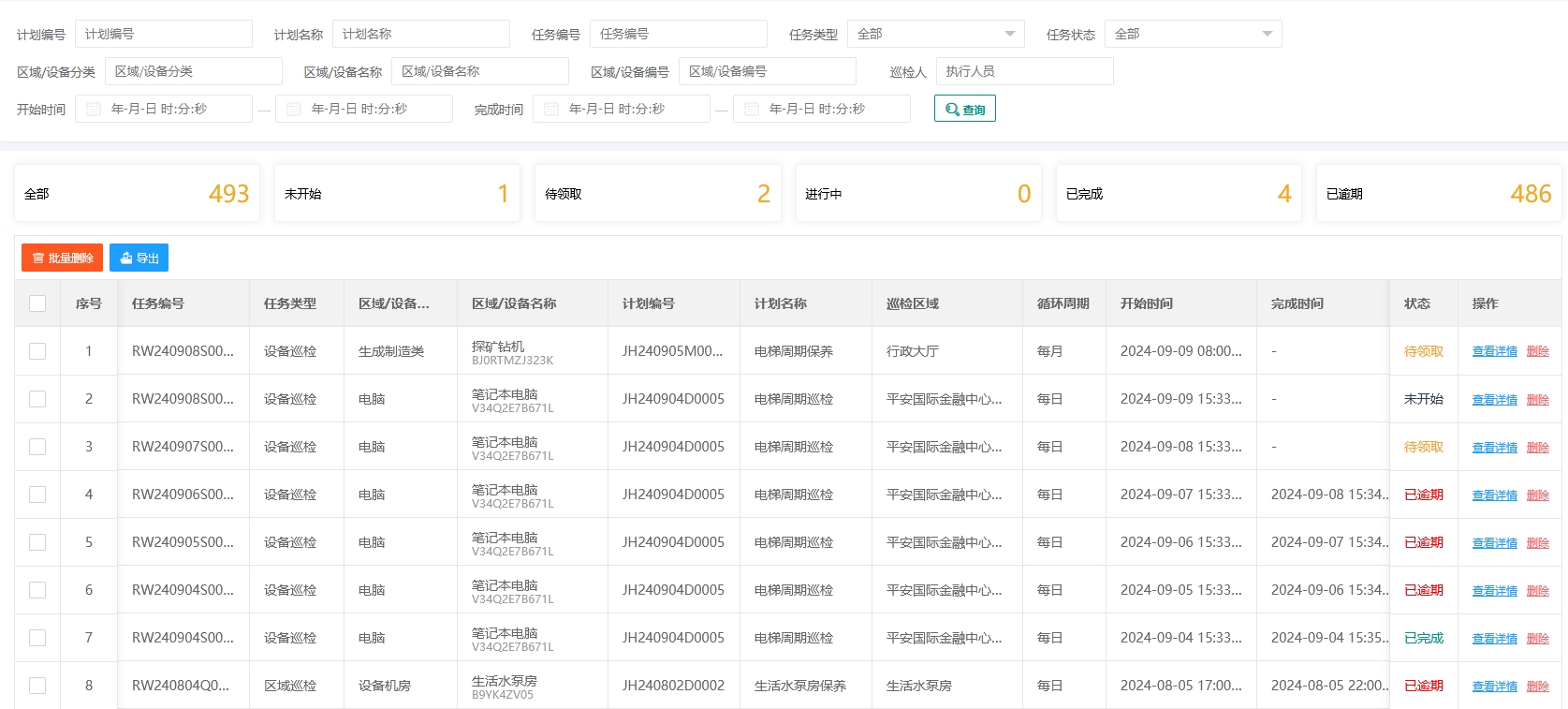Open the 任务状态 dropdown
The image size is (1568, 709).
pos(1194,34)
